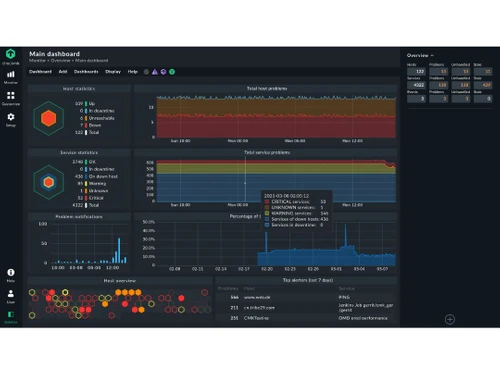Open the Dashboards menu
The image size is (500, 375).
click(x=86, y=72)
